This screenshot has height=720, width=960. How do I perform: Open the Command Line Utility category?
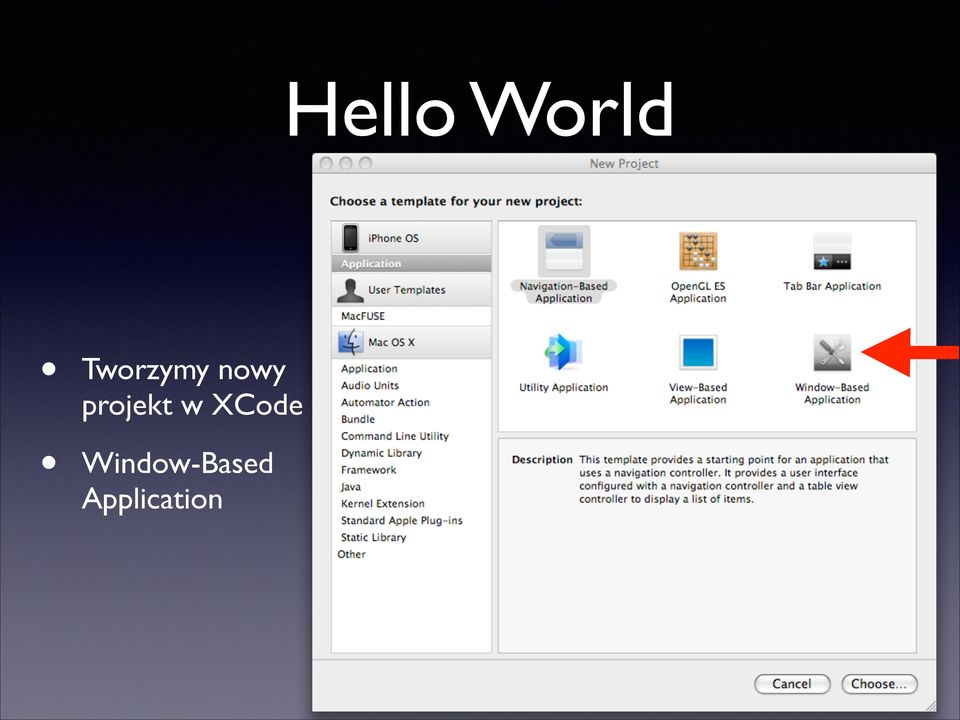coord(411,436)
